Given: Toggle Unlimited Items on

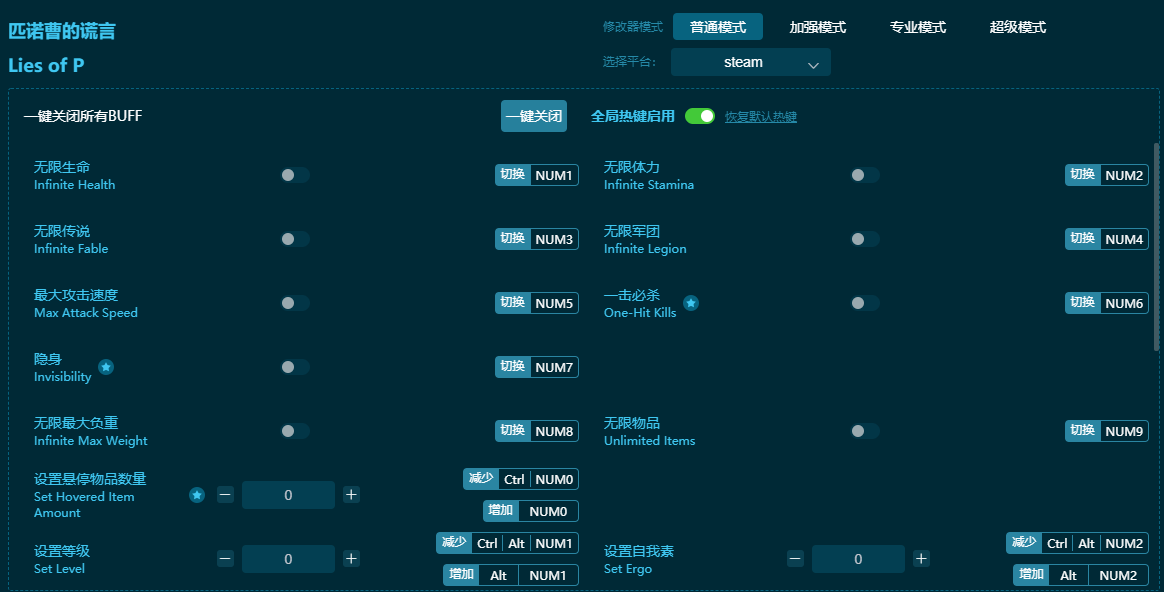Looking at the screenshot, I should (865, 431).
